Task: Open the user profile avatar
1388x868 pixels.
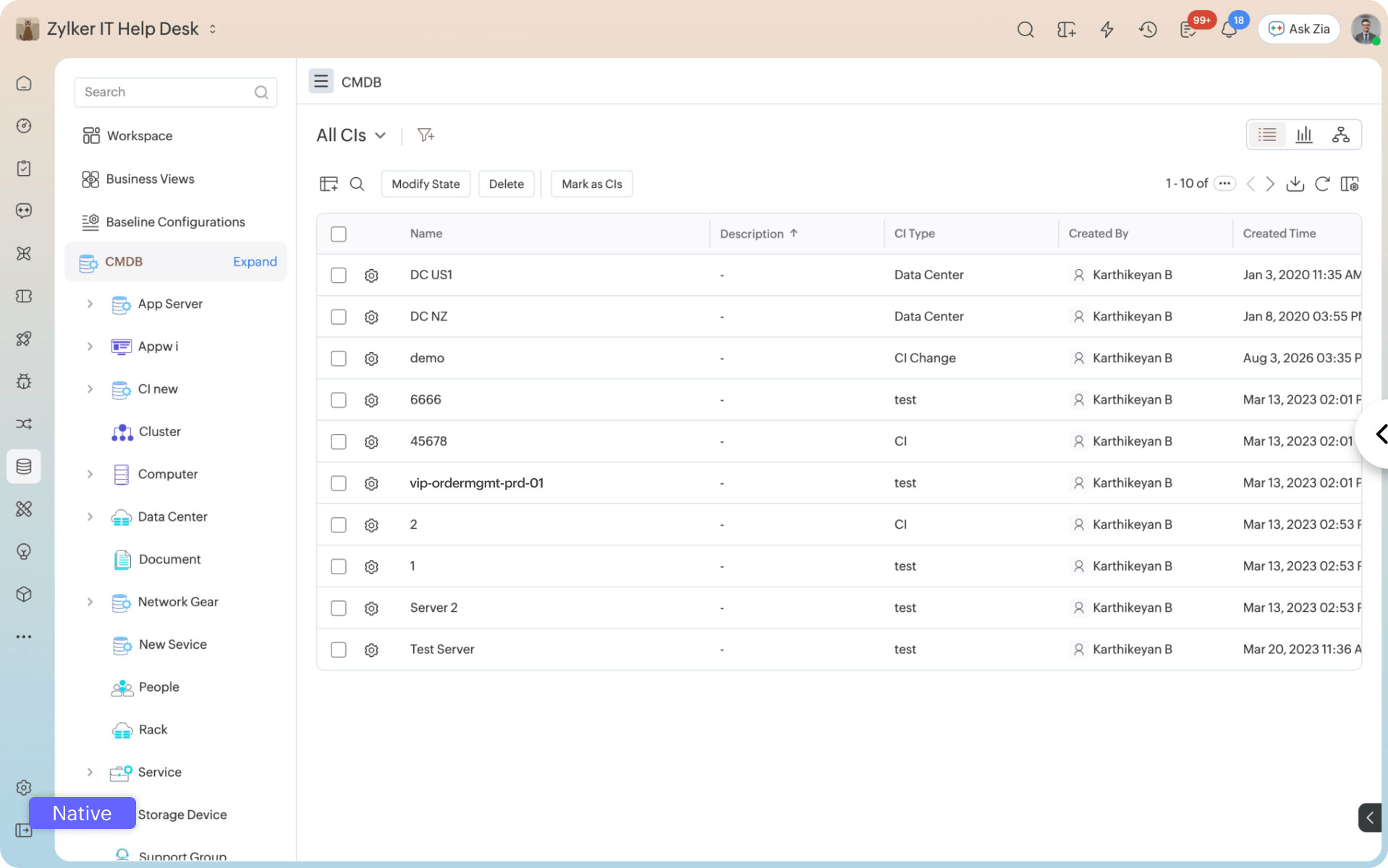Action: [1365, 30]
